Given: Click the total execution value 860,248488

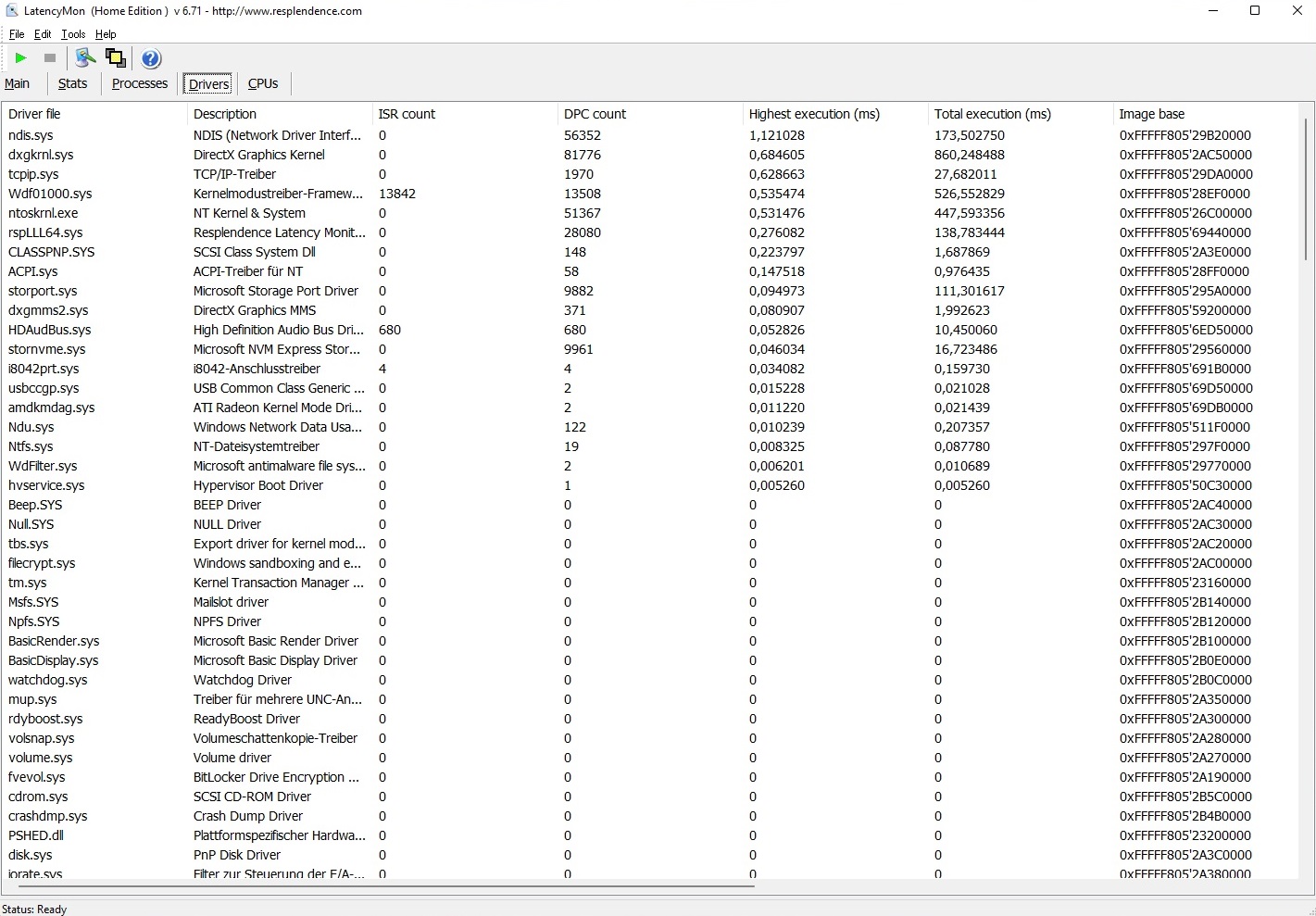Looking at the screenshot, I should 970,155.
